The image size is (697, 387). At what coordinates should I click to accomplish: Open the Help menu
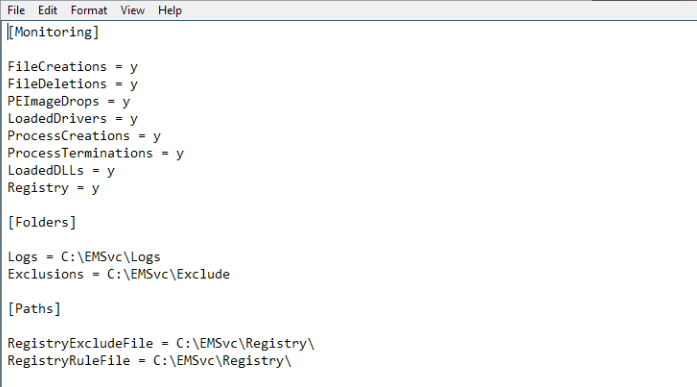[170, 10]
